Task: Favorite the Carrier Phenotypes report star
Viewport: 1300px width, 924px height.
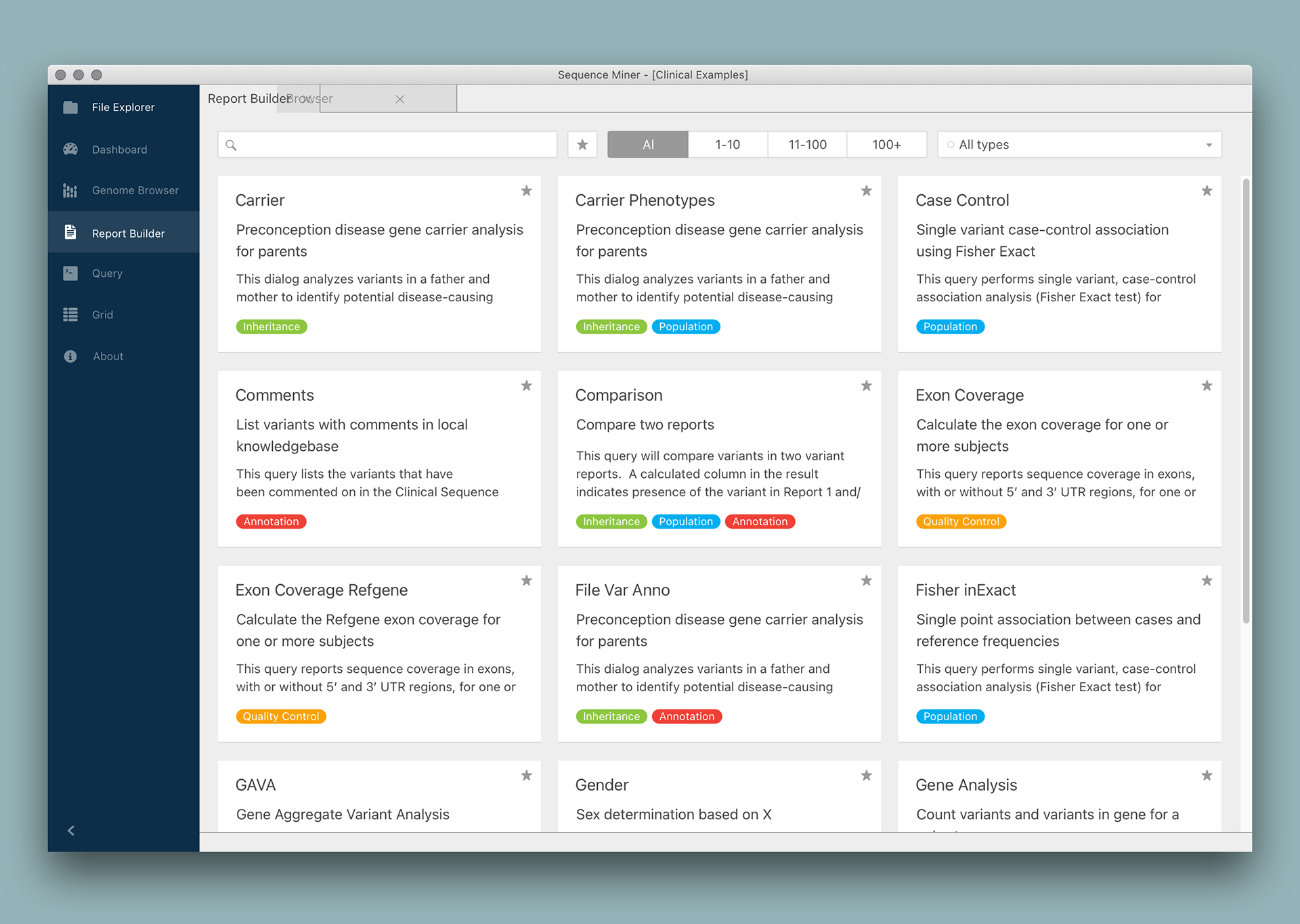Action: pos(866,191)
